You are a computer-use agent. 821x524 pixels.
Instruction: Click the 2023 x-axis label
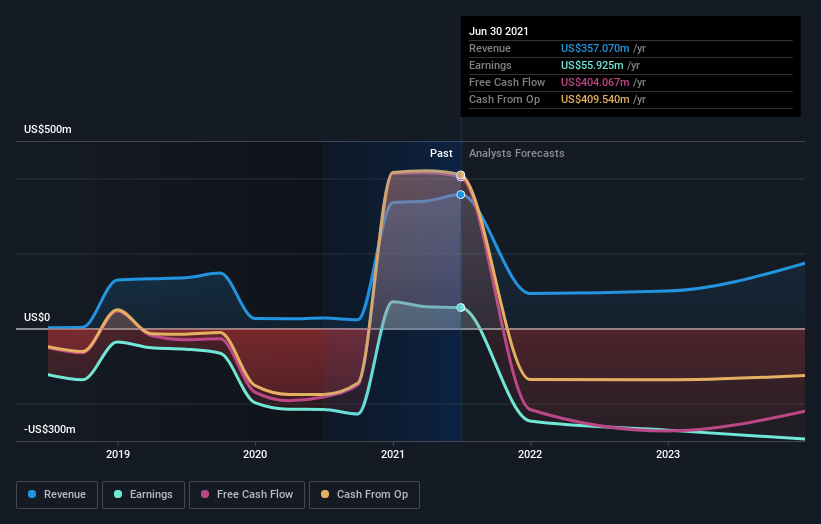point(668,454)
